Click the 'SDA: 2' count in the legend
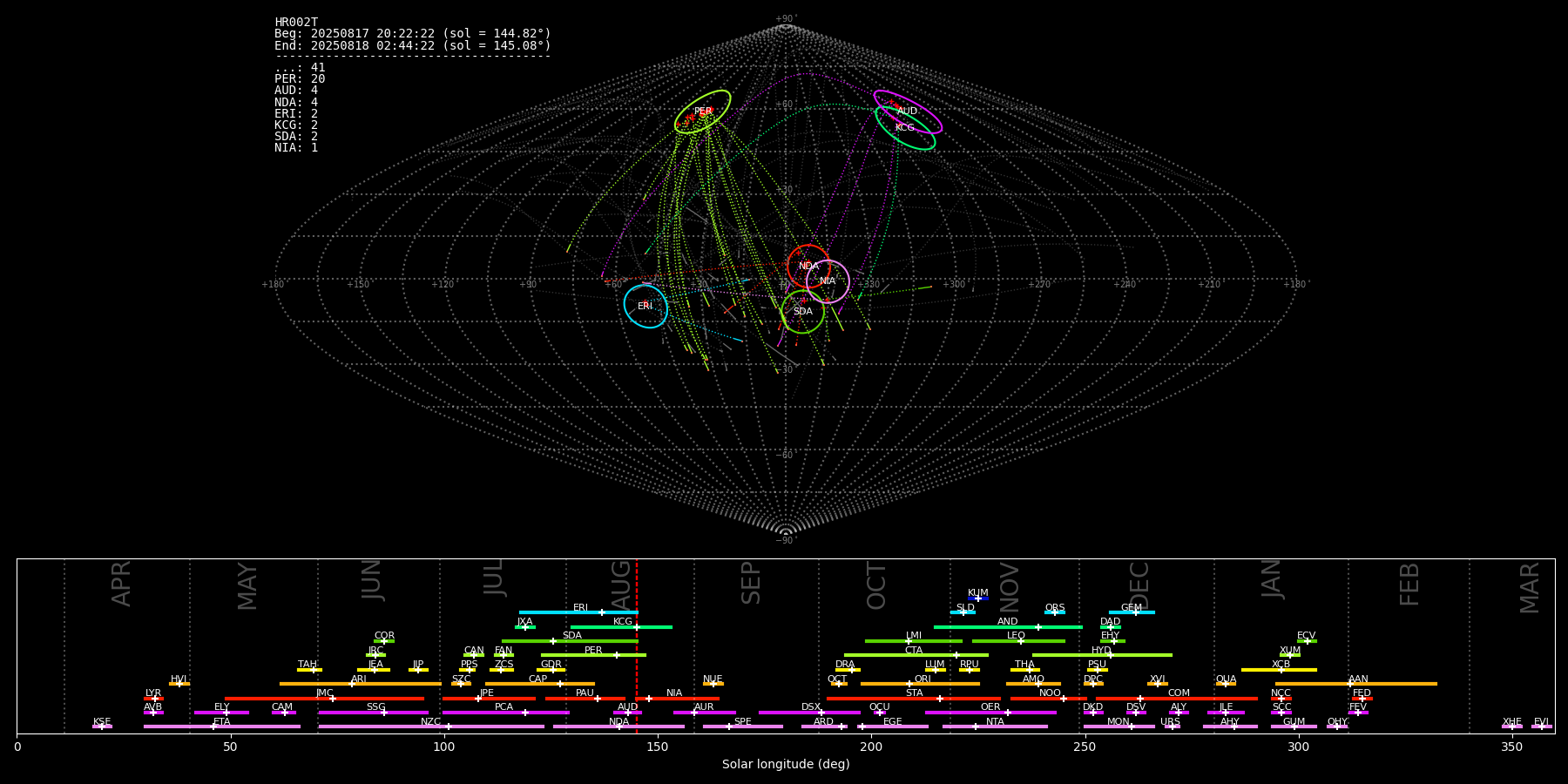Screen dimensions: 1568x784 click(x=296, y=136)
